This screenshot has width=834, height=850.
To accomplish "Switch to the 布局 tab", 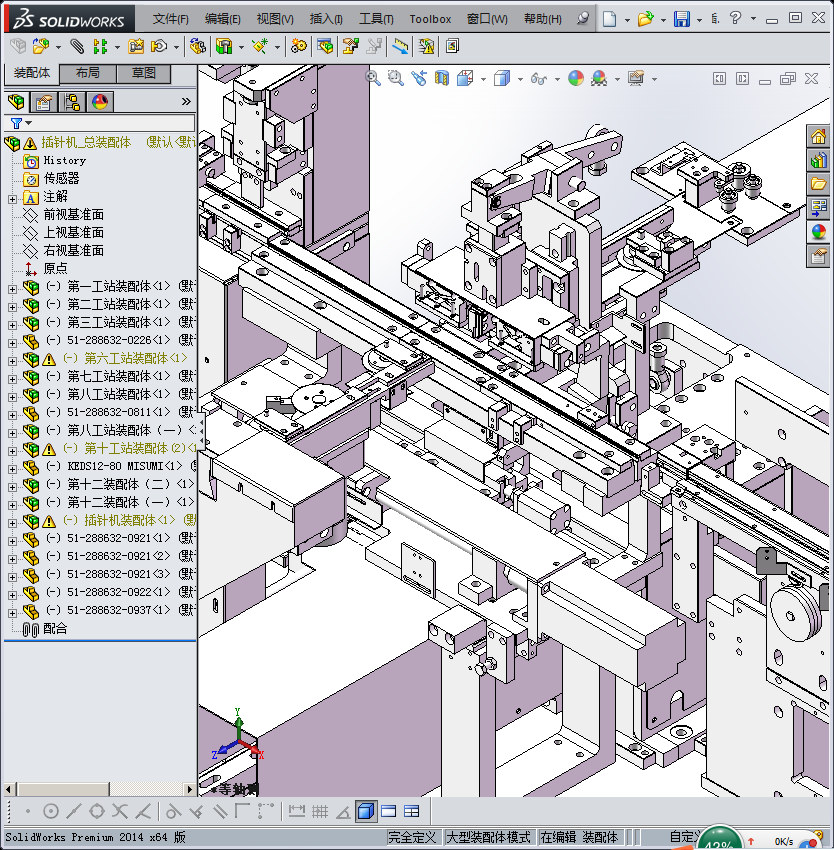I will 87,74.
